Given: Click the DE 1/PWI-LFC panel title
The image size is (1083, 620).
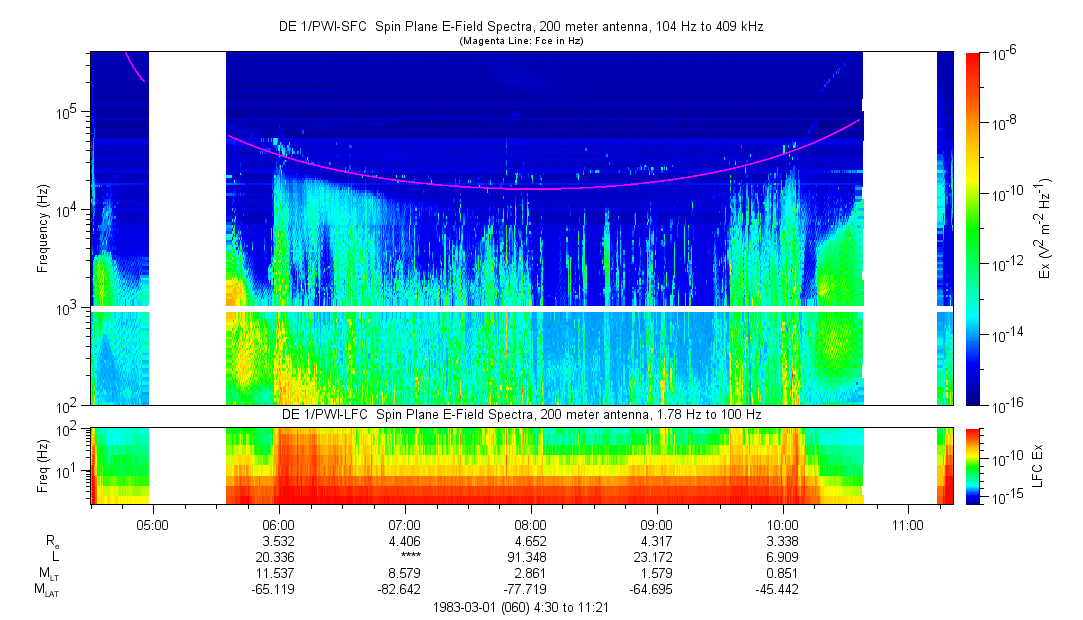Looking at the screenshot, I should pyautogui.click(x=520, y=414).
